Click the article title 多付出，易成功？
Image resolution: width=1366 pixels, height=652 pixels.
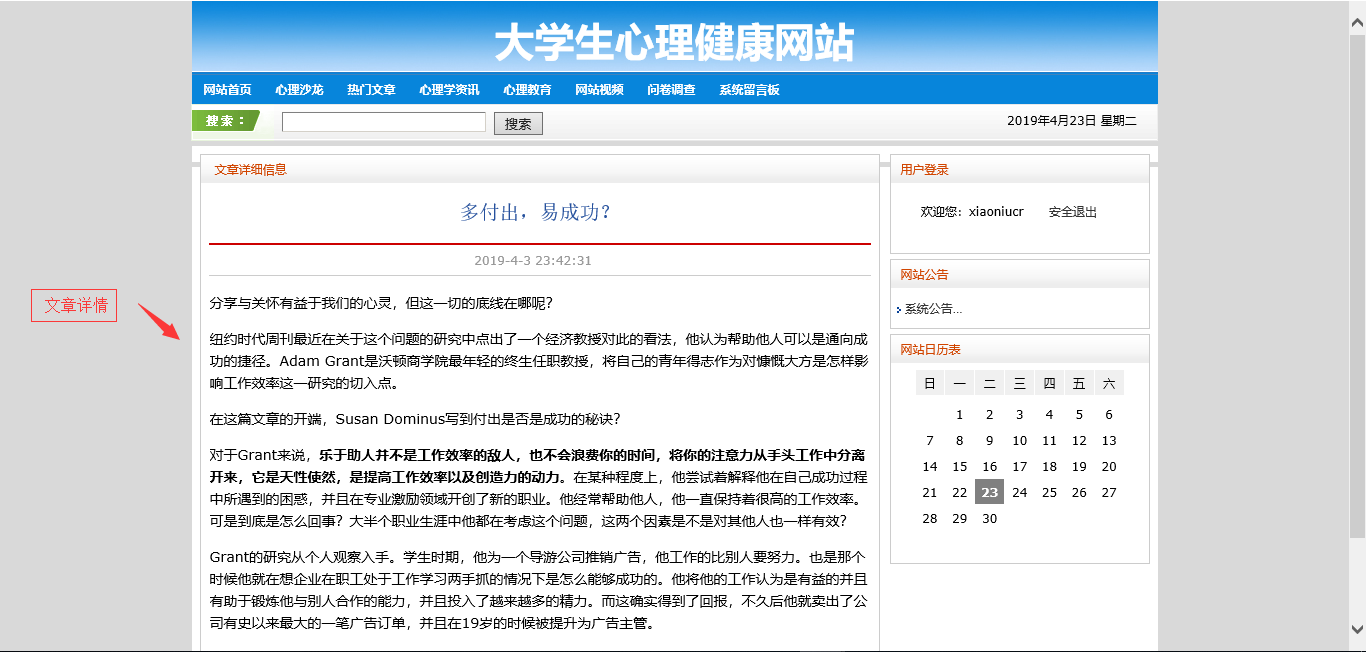(x=536, y=212)
